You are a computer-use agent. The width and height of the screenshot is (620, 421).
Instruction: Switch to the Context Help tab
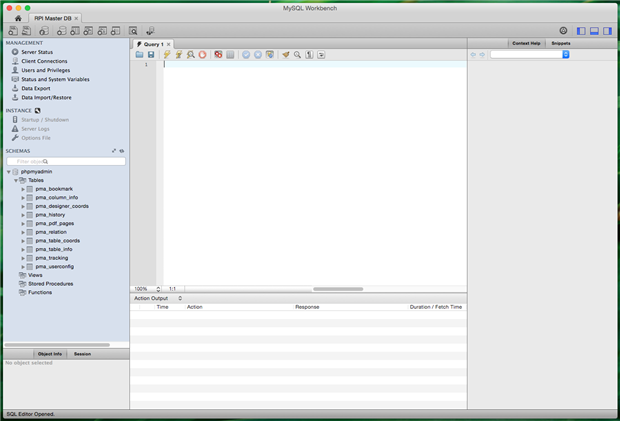(x=526, y=43)
